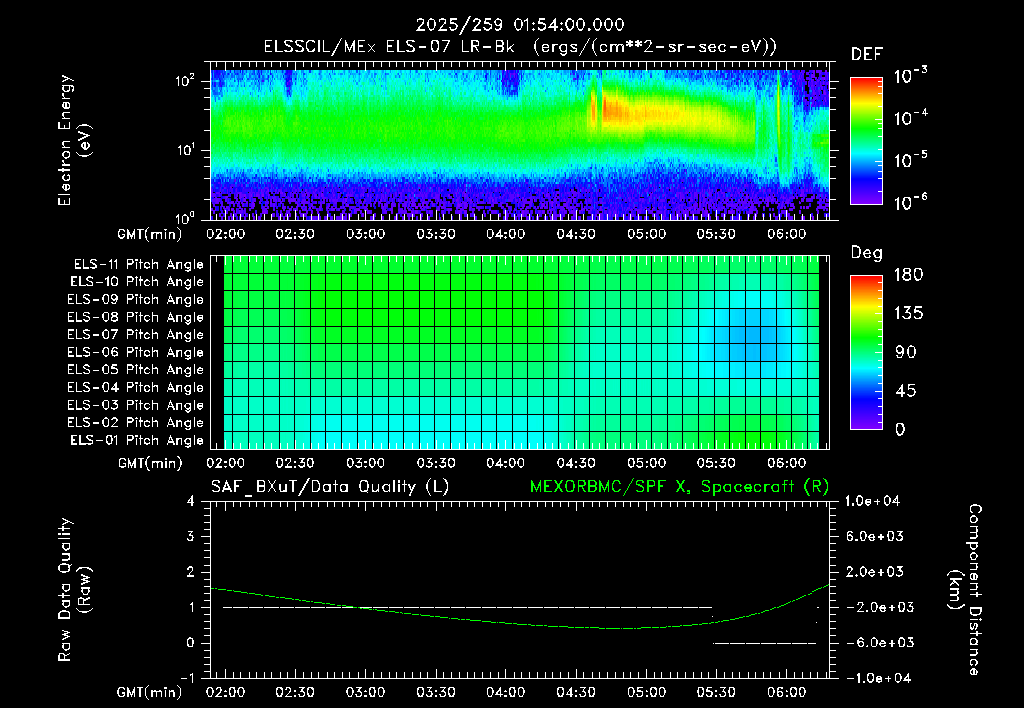Select the ELS-03 Pitch Angle row label
This screenshot has height=708, width=1024.
(x=136, y=405)
